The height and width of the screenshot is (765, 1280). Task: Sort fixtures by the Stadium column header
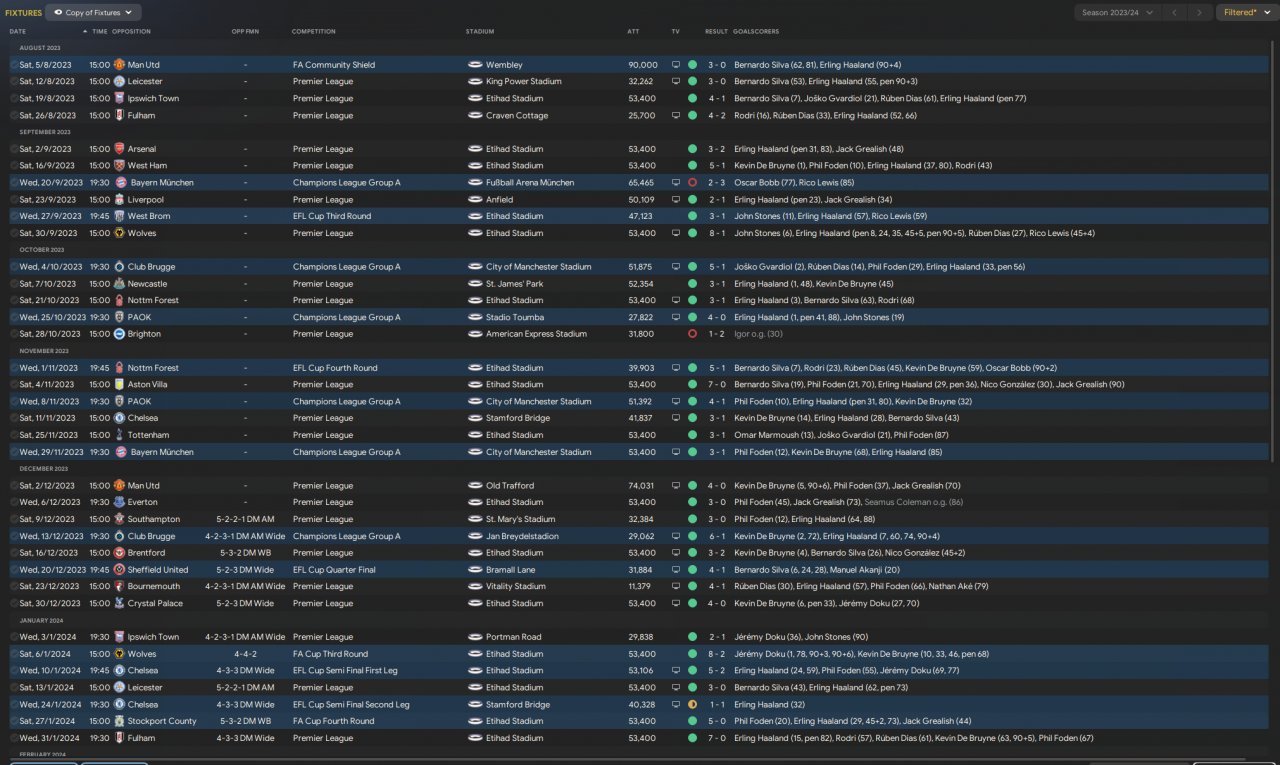click(x=480, y=31)
